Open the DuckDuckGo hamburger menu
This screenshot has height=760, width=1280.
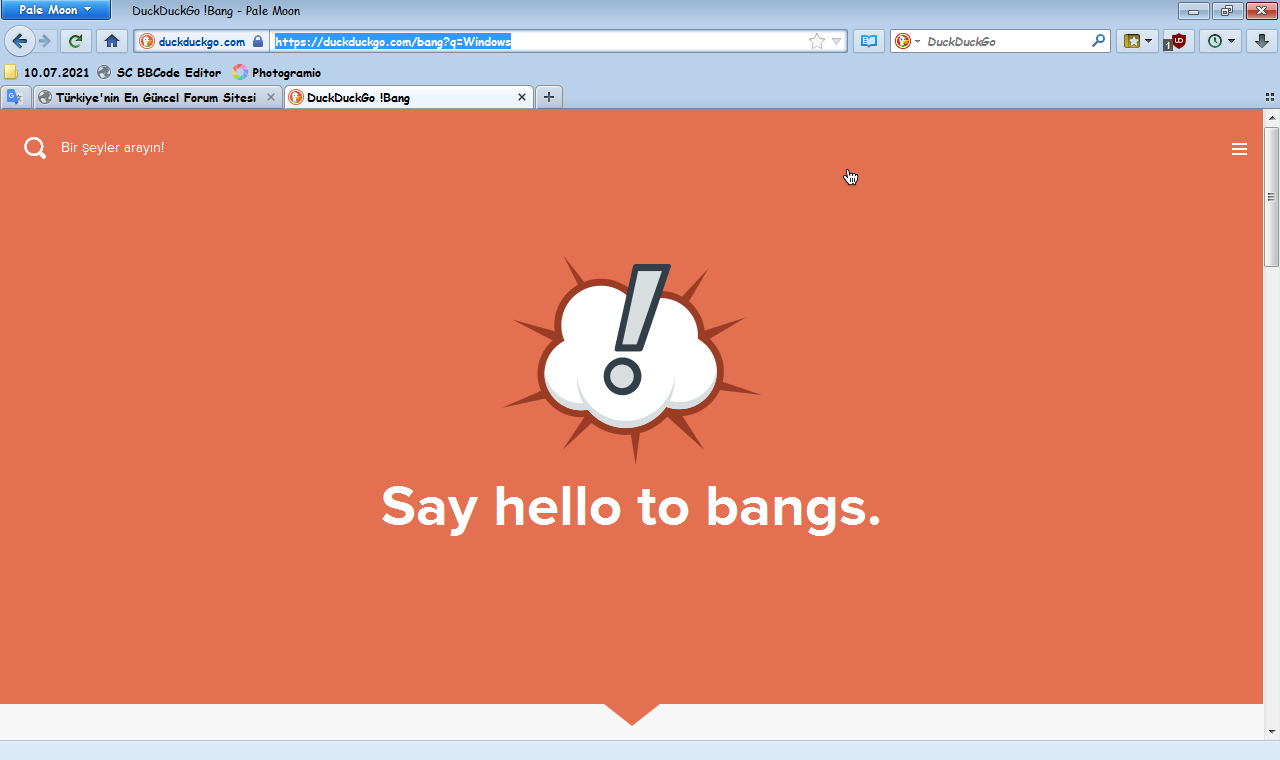1239,149
